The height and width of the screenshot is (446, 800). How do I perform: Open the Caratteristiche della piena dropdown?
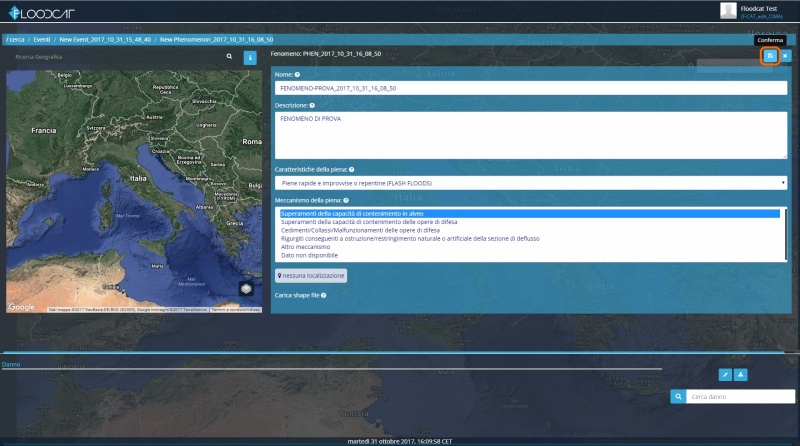(x=531, y=183)
